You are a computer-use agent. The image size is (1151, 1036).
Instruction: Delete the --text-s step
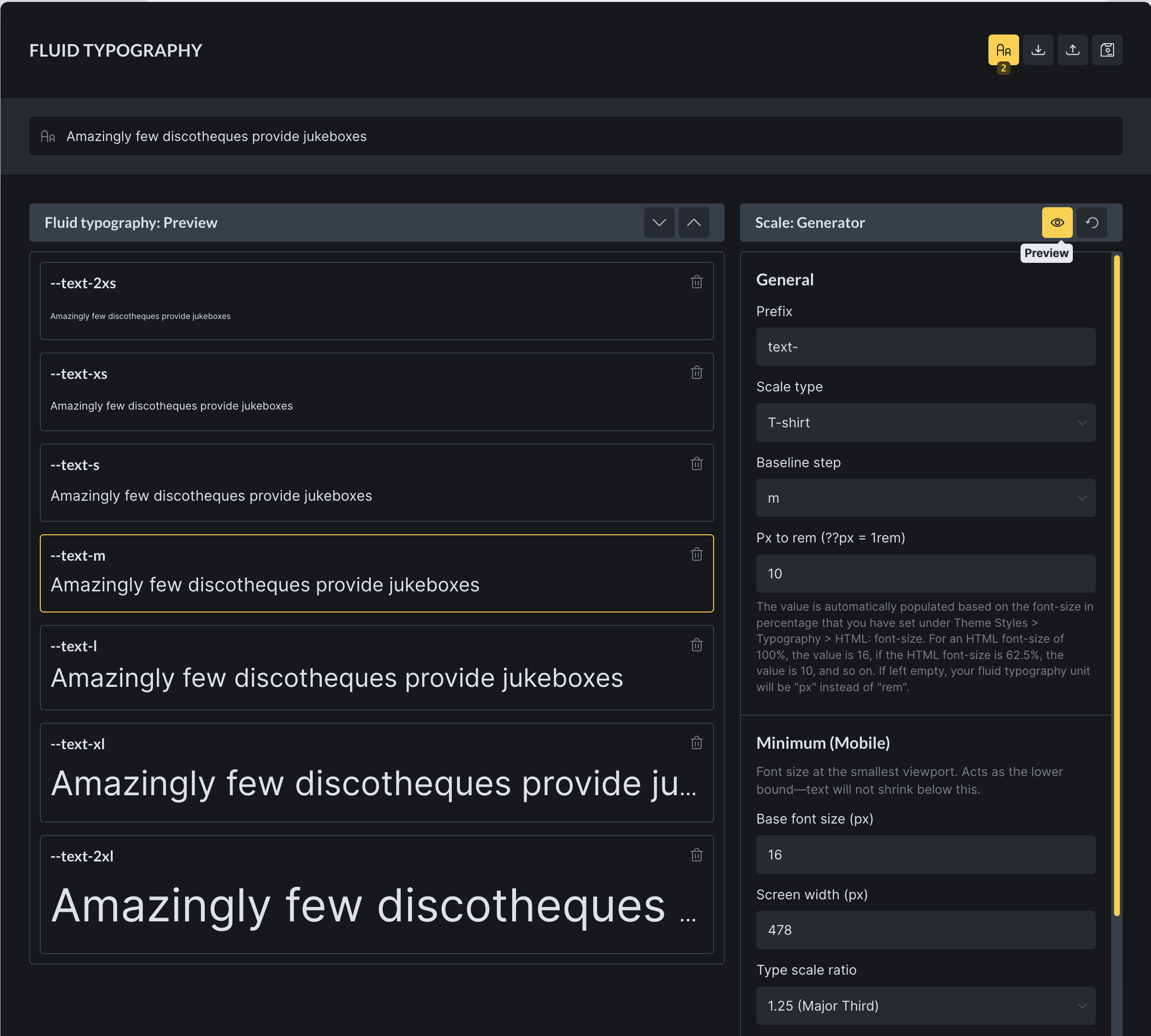[x=696, y=463]
